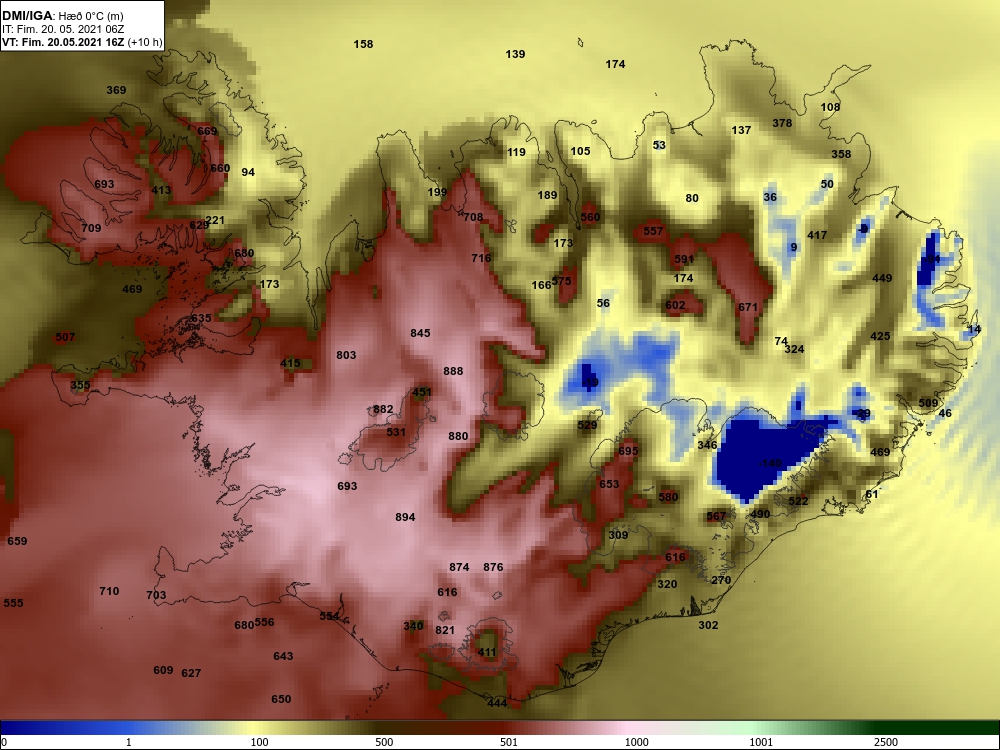This screenshot has width=1000, height=750.
Task: Click the map value 709
Action: point(91,228)
